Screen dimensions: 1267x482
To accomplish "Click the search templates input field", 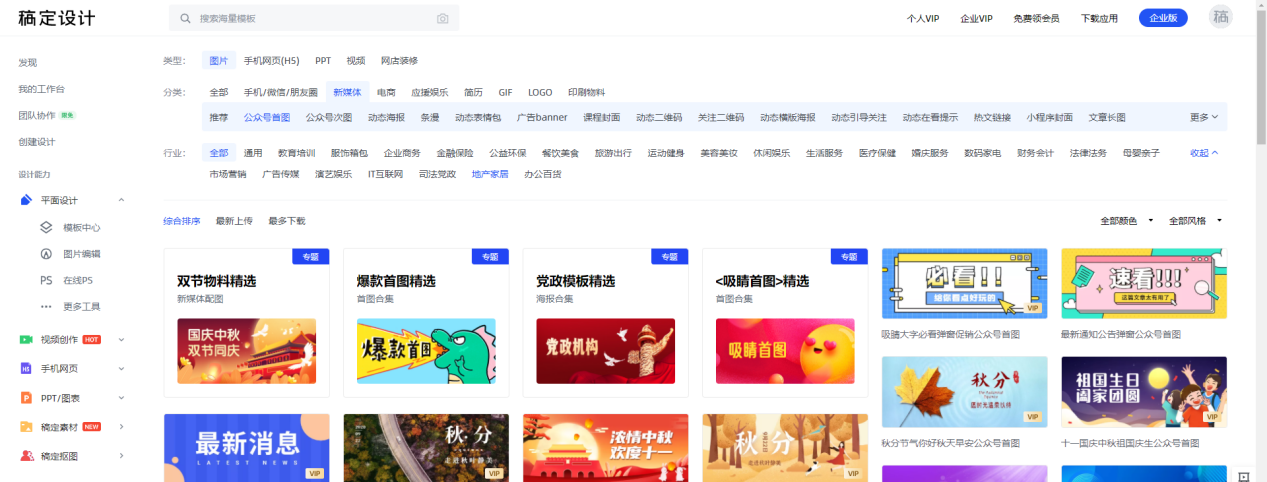I will point(314,18).
